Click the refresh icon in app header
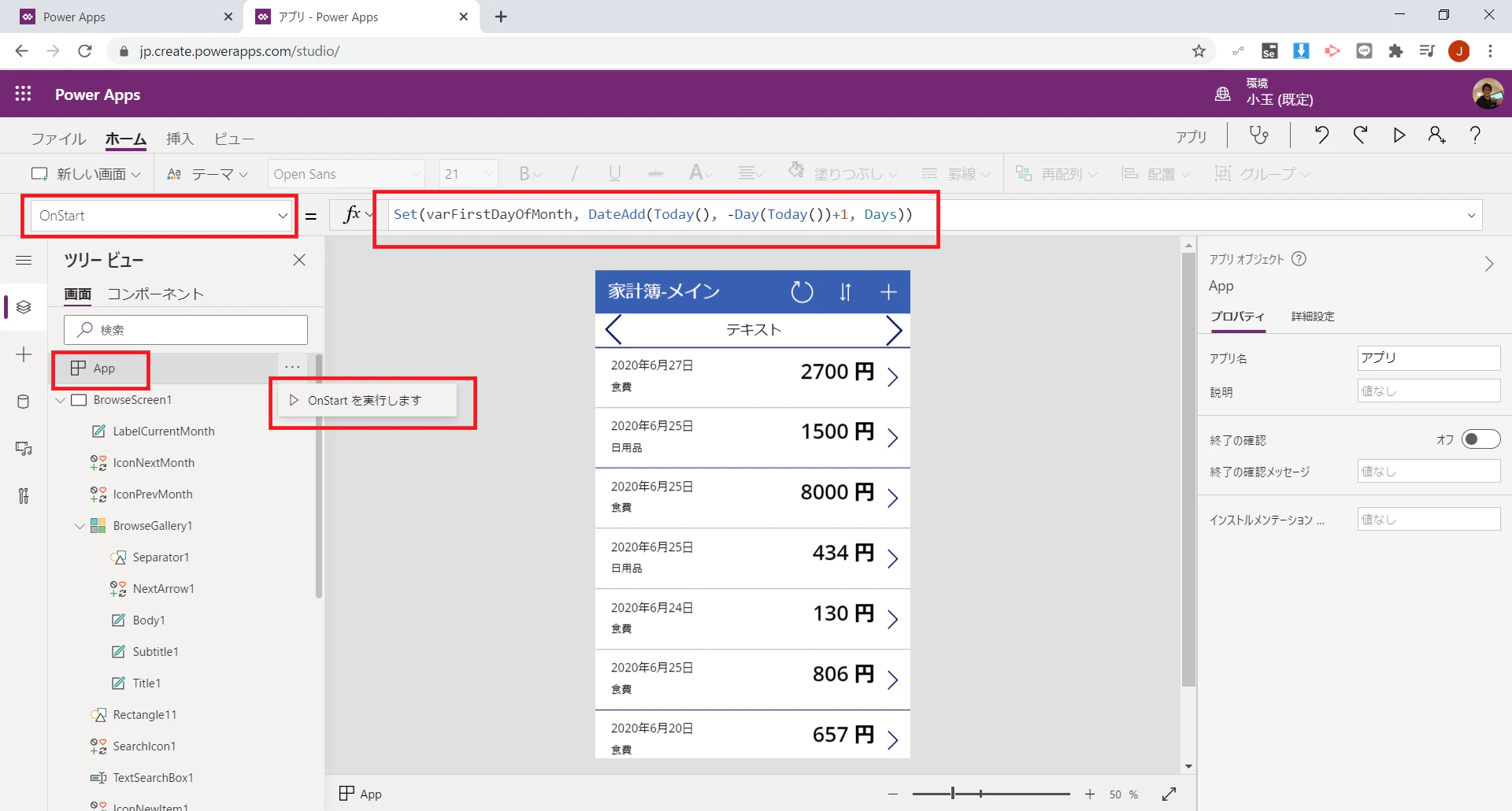Viewport: 1512px width, 811px height. [x=802, y=292]
